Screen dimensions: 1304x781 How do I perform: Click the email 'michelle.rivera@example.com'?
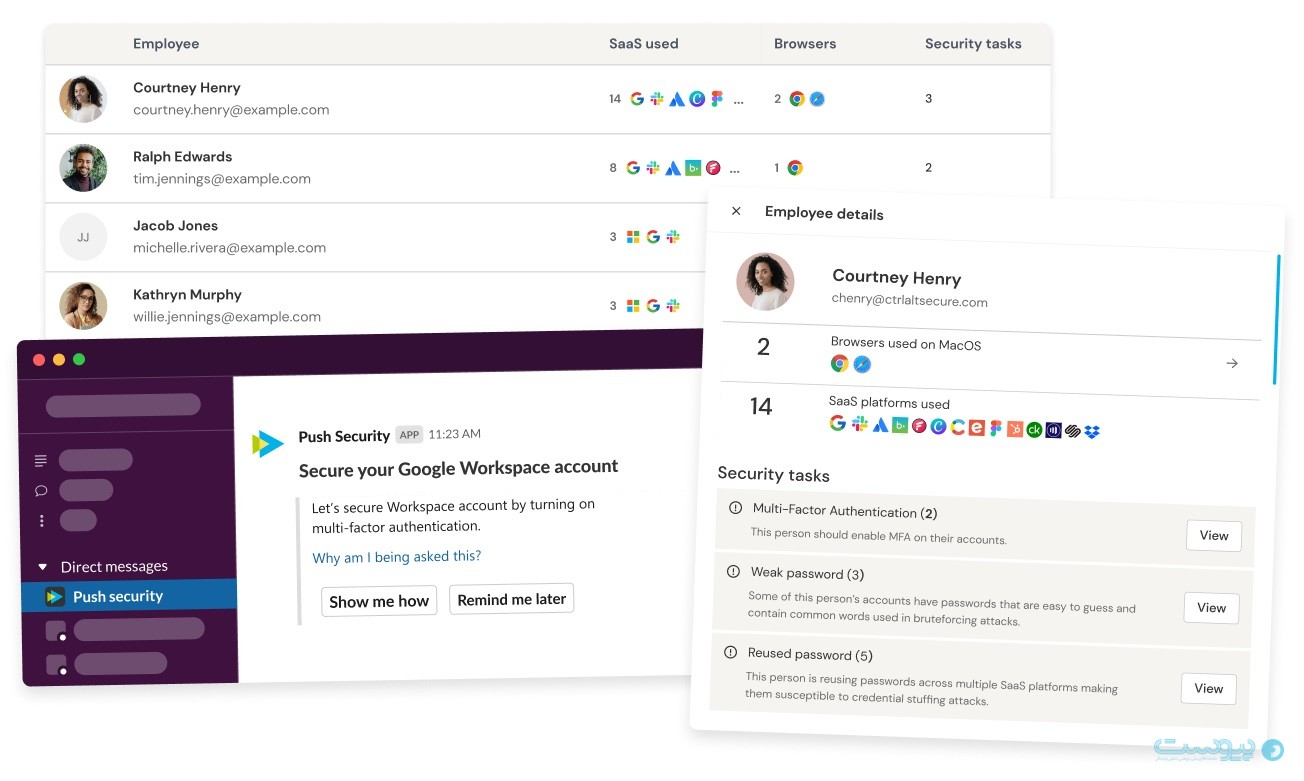click(x=229, y=248)
